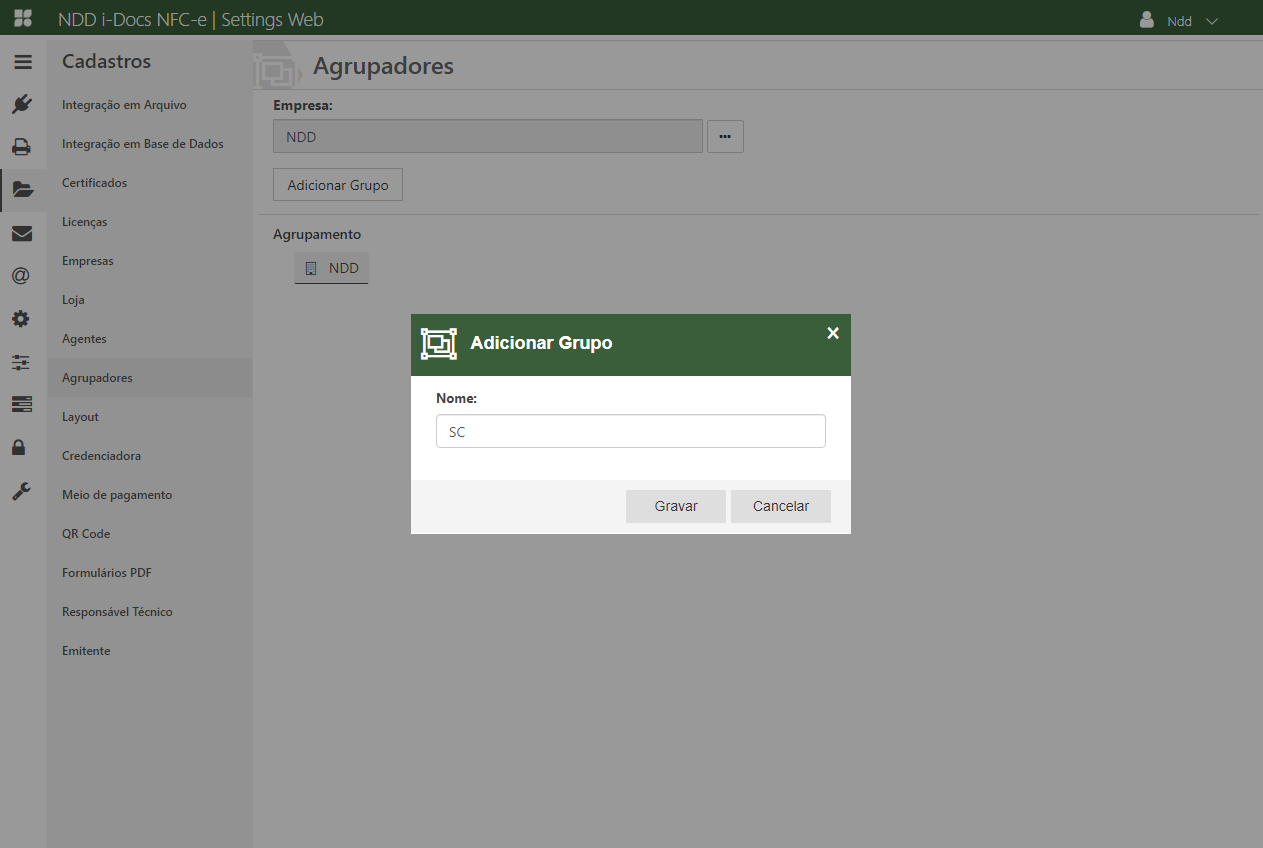Expand the Ndd user dropdown menu
This screenshot has width=1263, height=848.
pyautogui.click(x=1180, y=20)
